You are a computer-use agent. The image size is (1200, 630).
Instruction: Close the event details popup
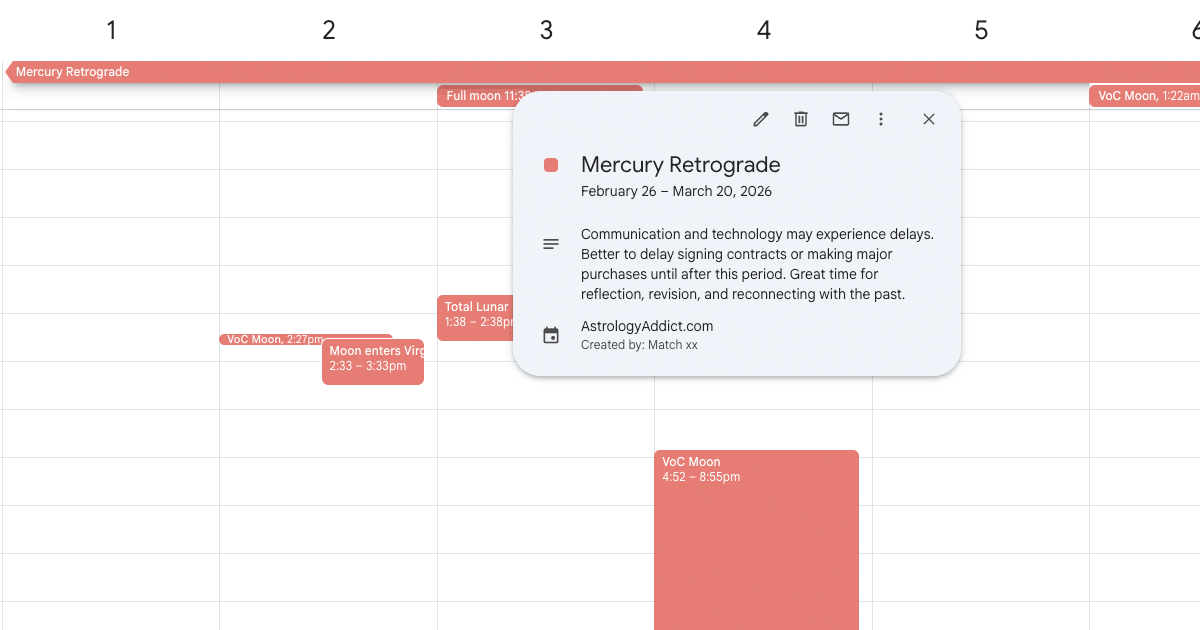pyautogui.click(x=928, y=118)
